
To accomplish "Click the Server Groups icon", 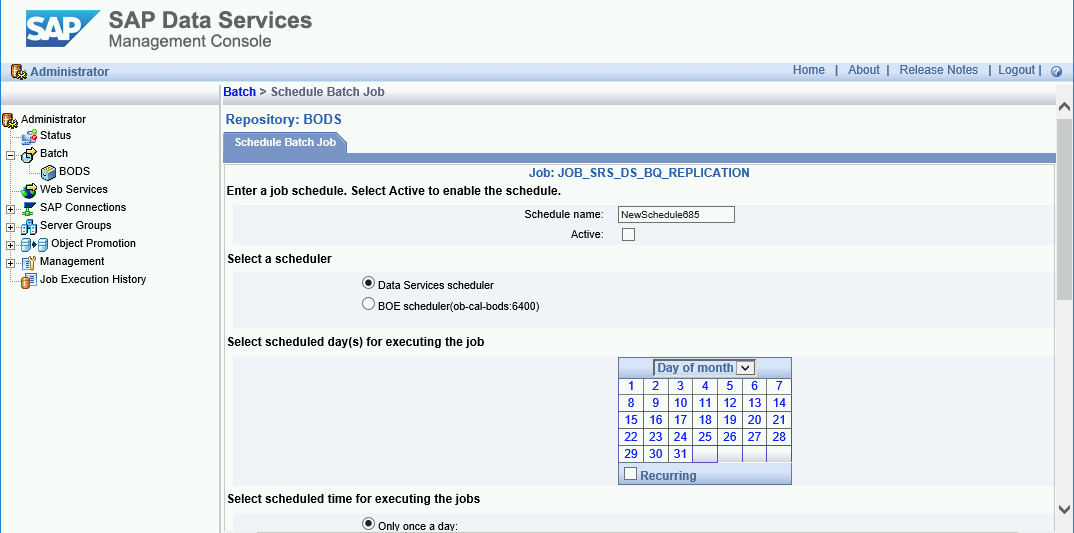I will point(29,226).
